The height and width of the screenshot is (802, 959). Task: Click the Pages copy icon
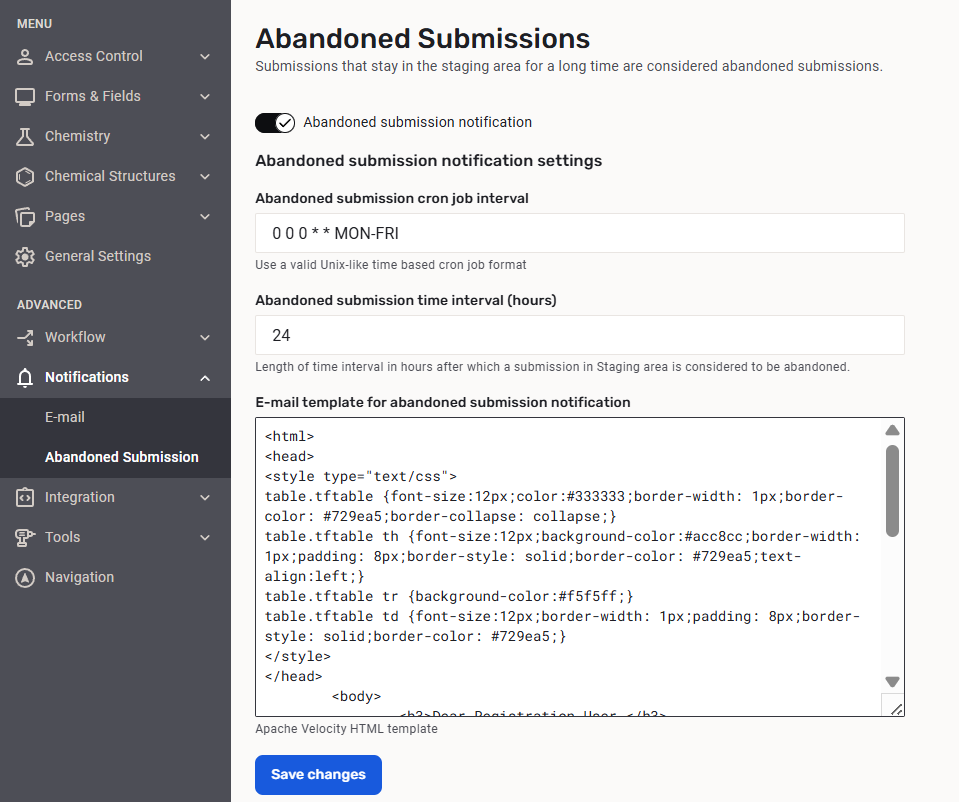[x=25, y=217]
